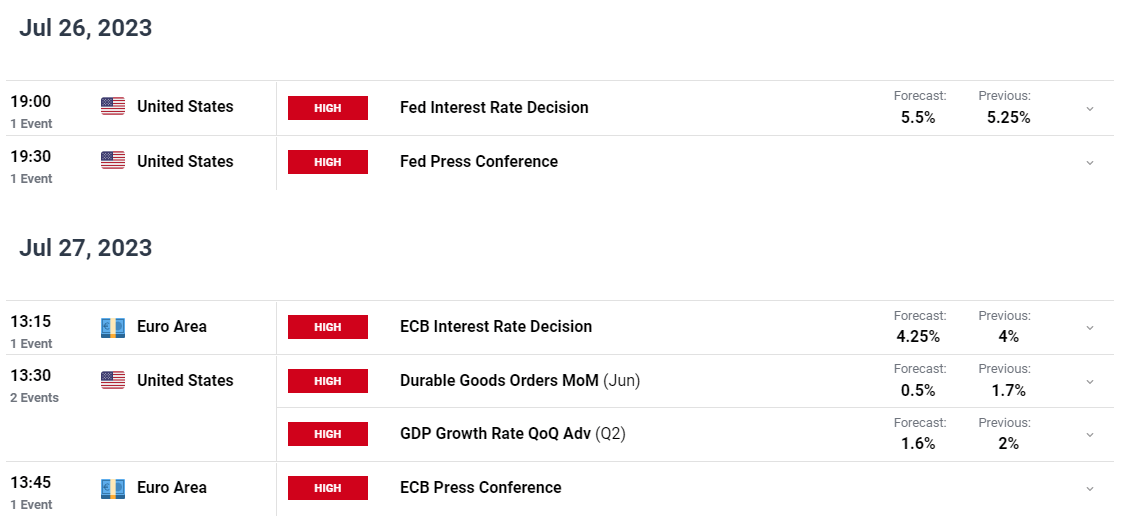Open the Fed Interest Rate Decision event
The image size is (1122, 522).
coord(494,107)
